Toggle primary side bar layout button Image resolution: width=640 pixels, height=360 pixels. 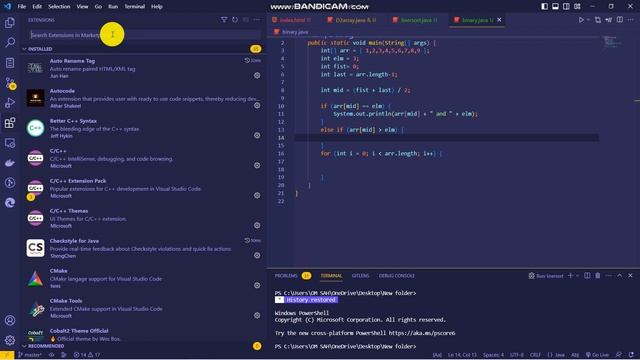544,7
